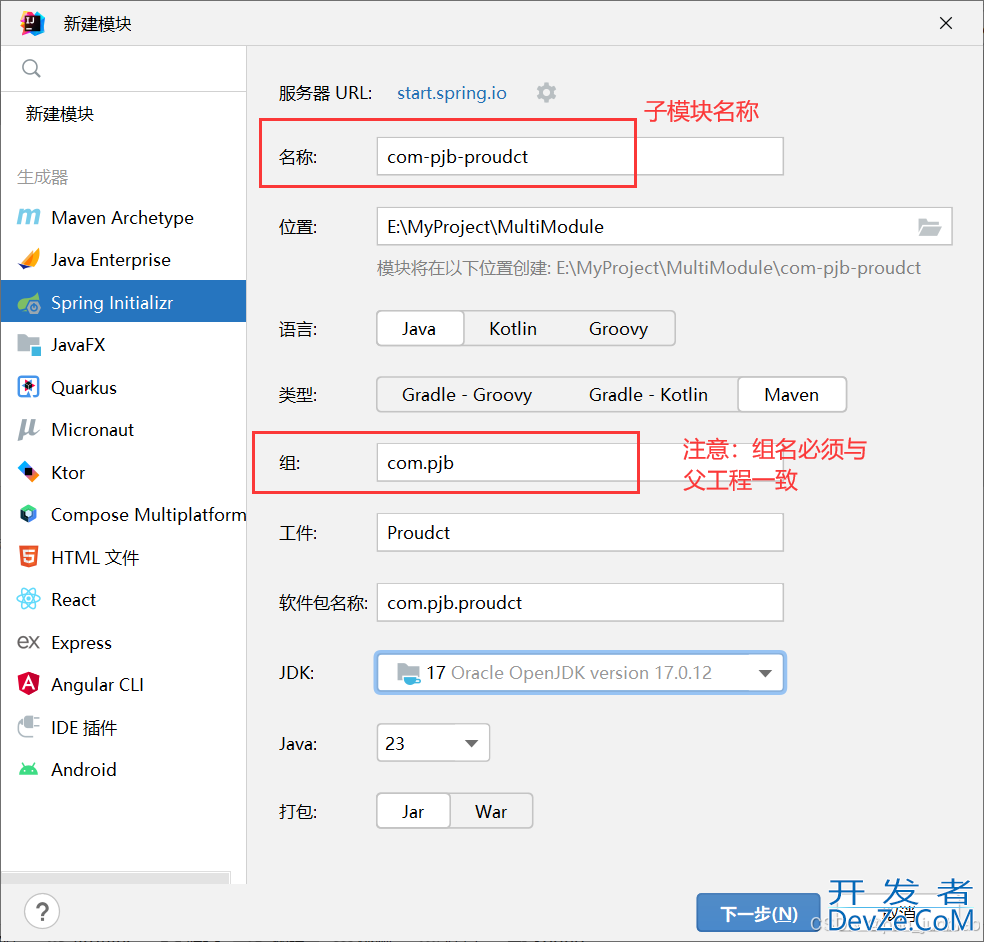Select Jar packaging
The image size is (984, 942).
pyautogui.click(x=414, y=811)
